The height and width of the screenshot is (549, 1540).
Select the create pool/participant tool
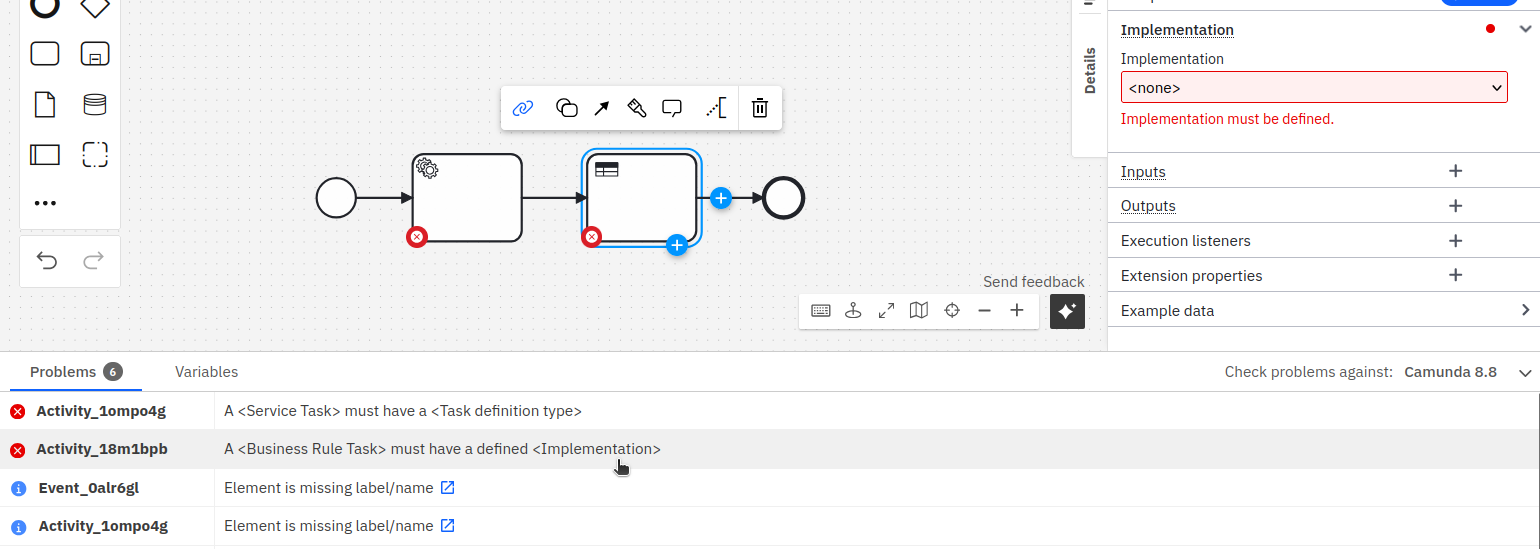pyautogui.click(x=45, y=154)
